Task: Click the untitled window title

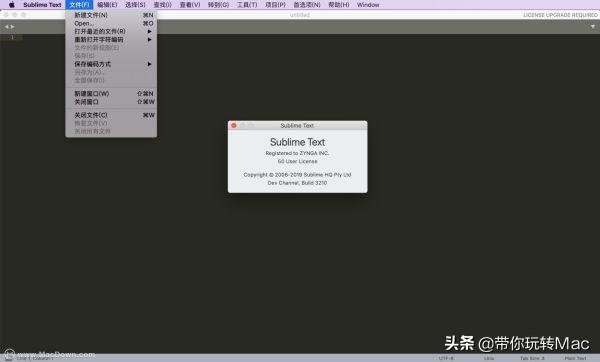Action: pos(300,15)
